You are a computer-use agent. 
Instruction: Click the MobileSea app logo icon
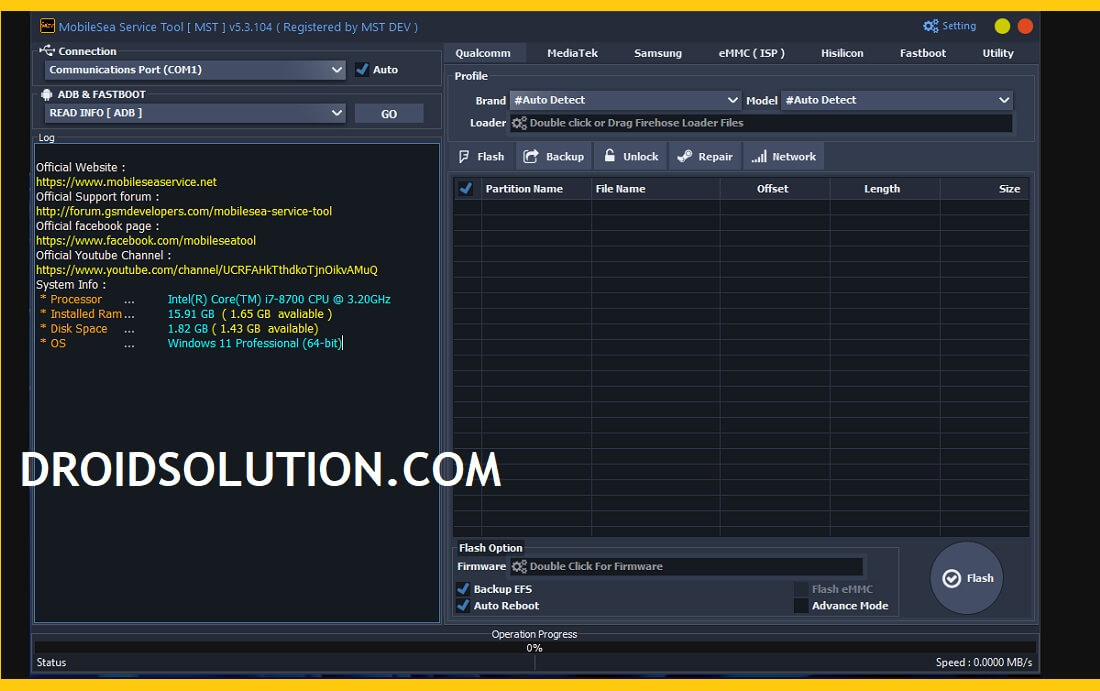pos(47,26)
